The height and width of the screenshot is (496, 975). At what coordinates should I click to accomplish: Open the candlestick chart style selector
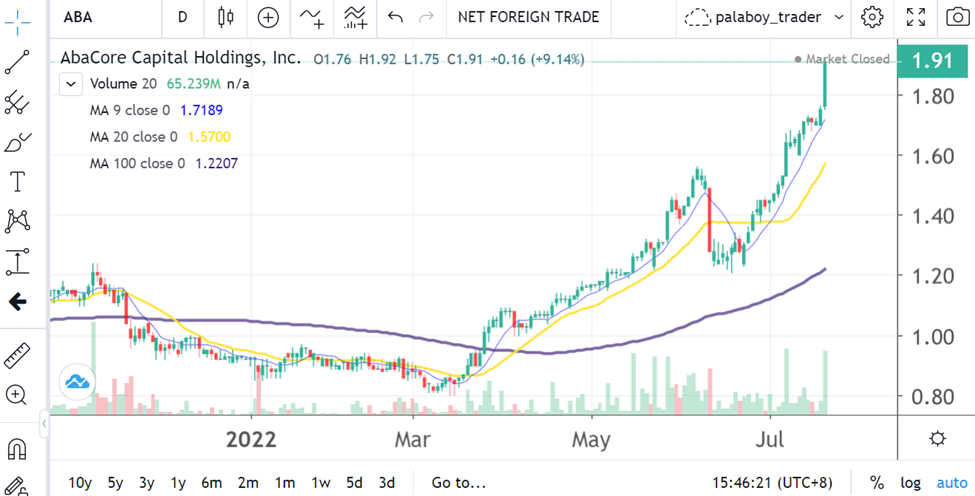click(226, 17)
